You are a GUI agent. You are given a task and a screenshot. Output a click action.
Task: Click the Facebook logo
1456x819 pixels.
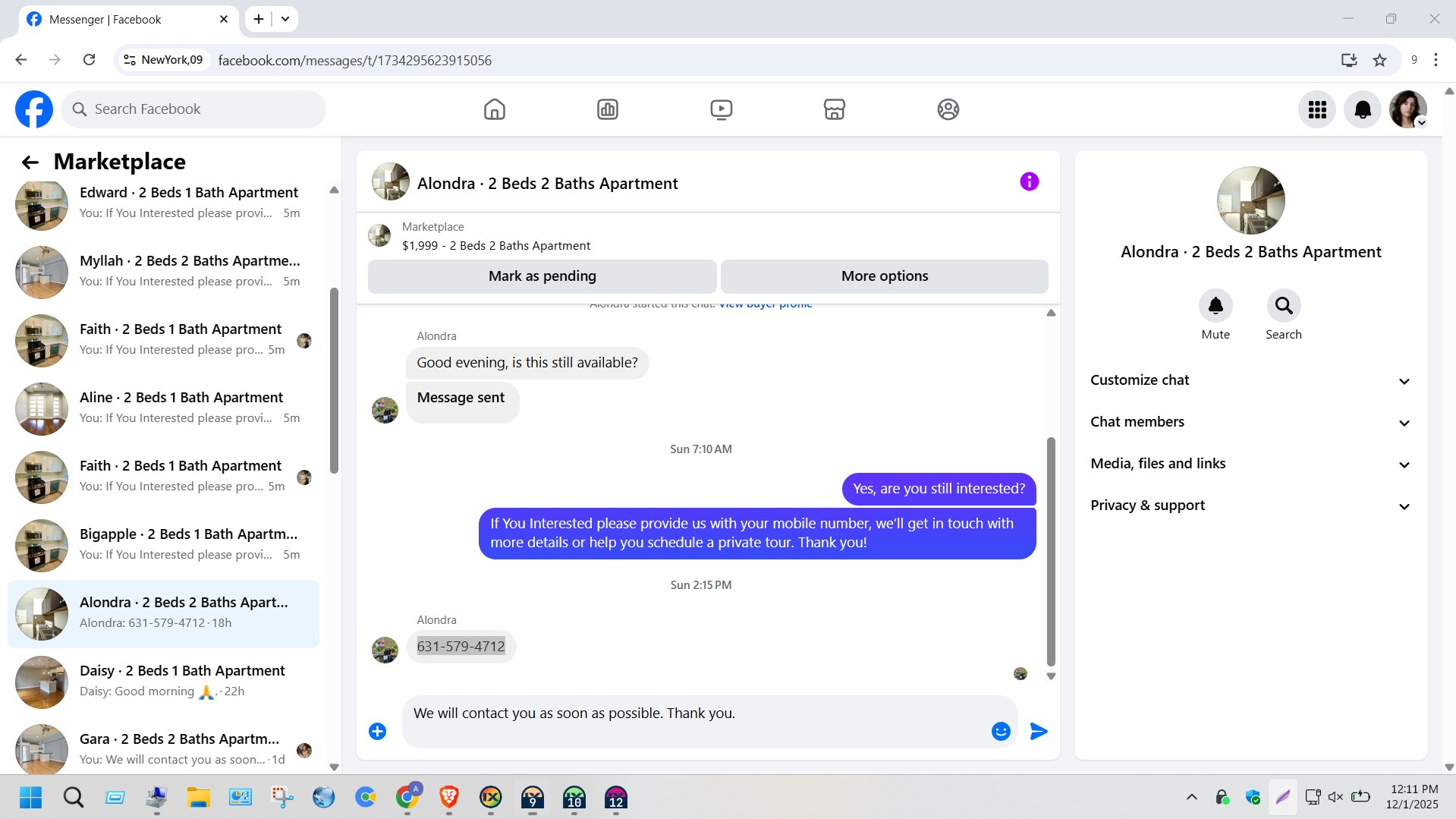pos(34,109)
